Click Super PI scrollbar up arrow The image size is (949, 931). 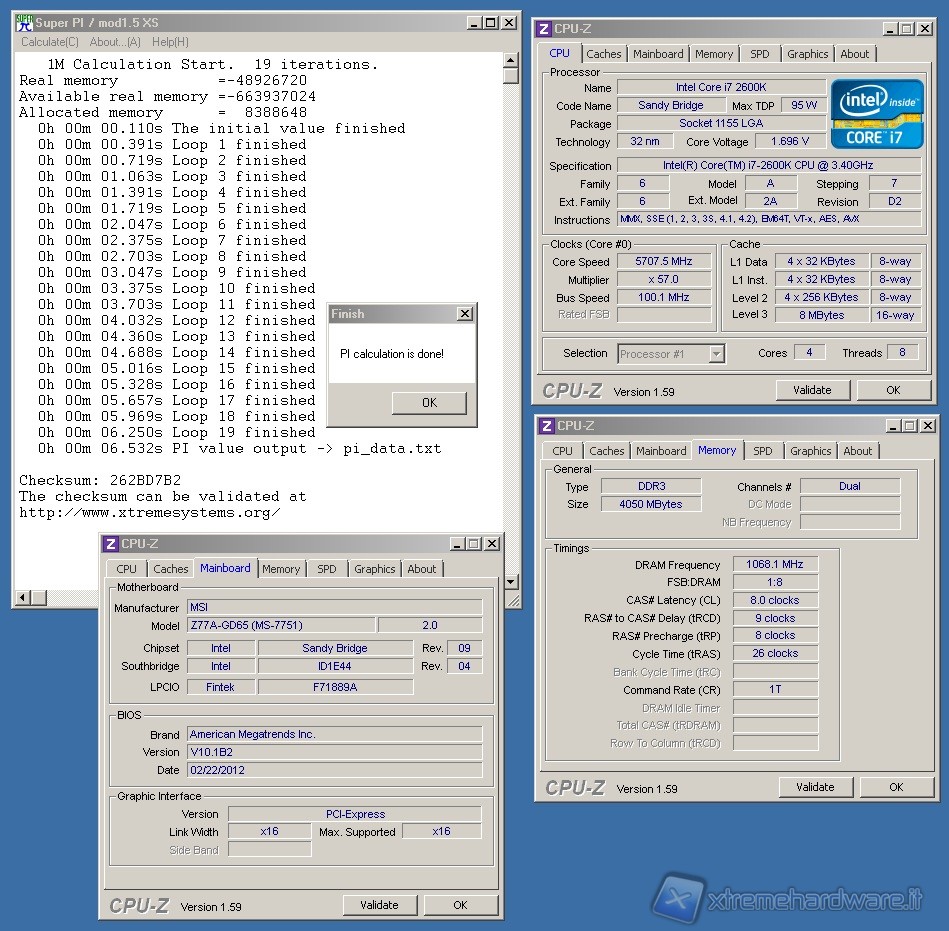click(511, 59)
